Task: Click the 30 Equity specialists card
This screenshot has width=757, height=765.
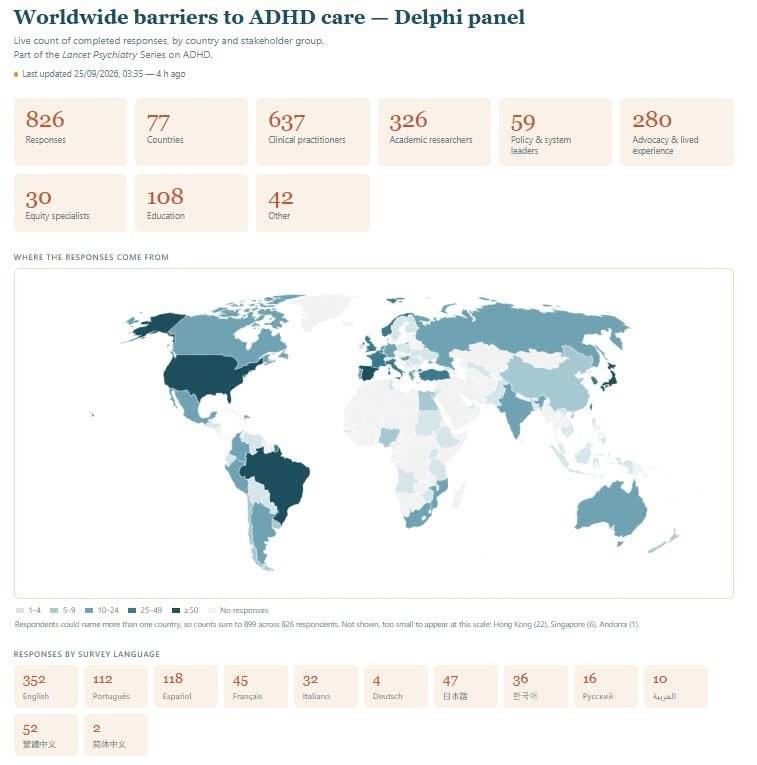Action: pos(70,203)
